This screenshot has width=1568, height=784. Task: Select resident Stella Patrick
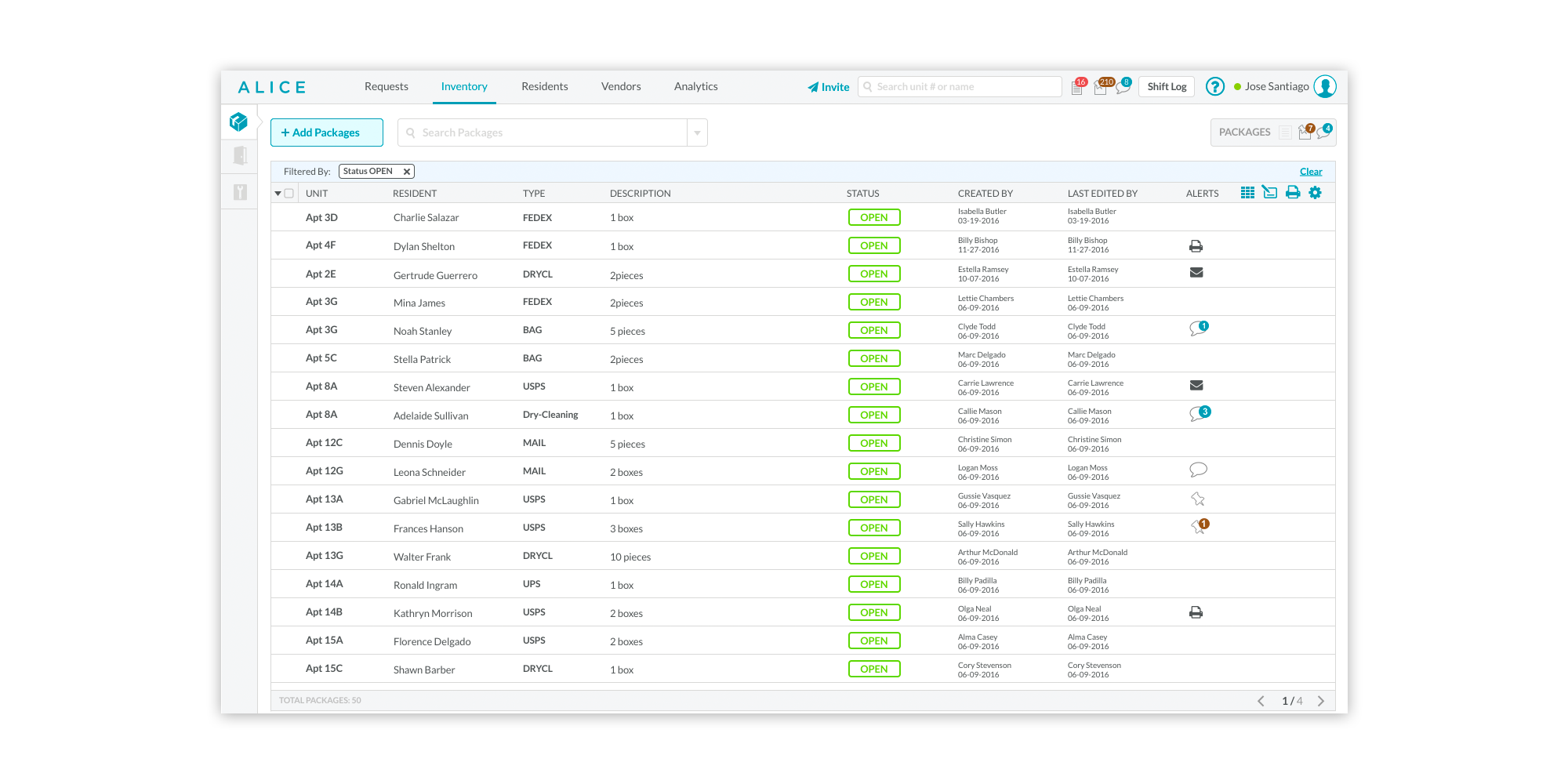pyautogui.click(x=422, y=359)
